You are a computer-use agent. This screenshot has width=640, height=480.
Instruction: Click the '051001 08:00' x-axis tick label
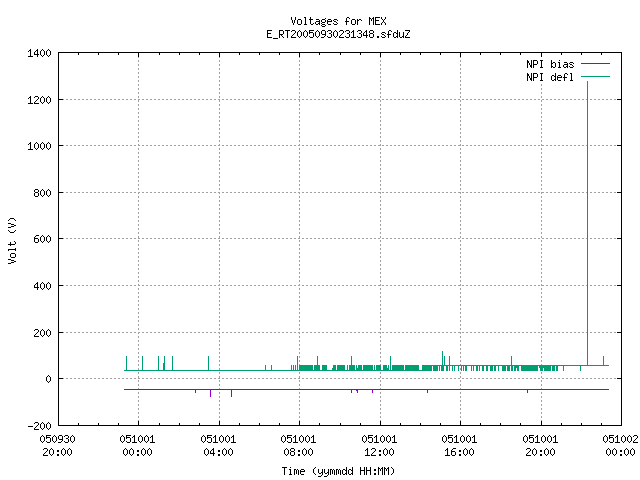click(x=298, y=446)
